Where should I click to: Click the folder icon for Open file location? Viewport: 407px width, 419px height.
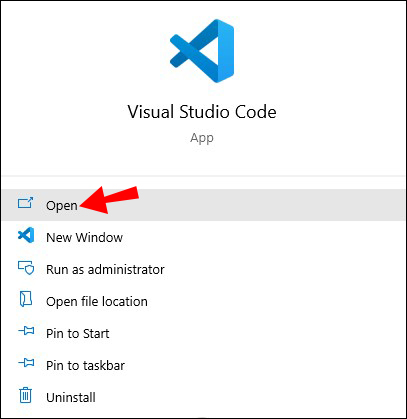26,299
